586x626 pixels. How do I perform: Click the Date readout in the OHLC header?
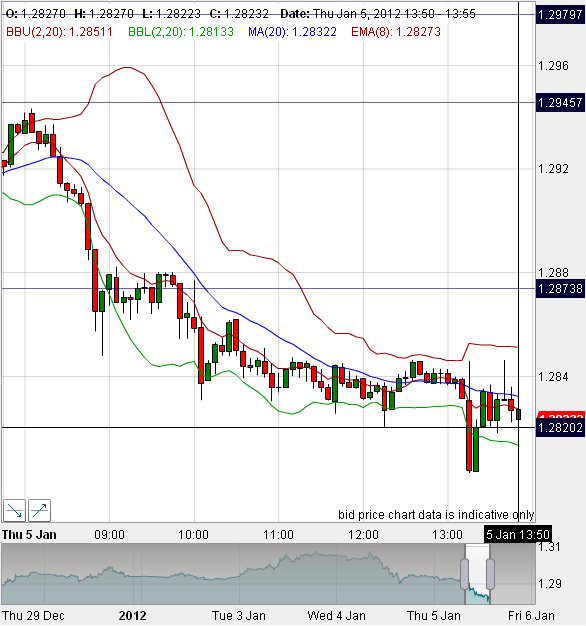pos(378,14)
